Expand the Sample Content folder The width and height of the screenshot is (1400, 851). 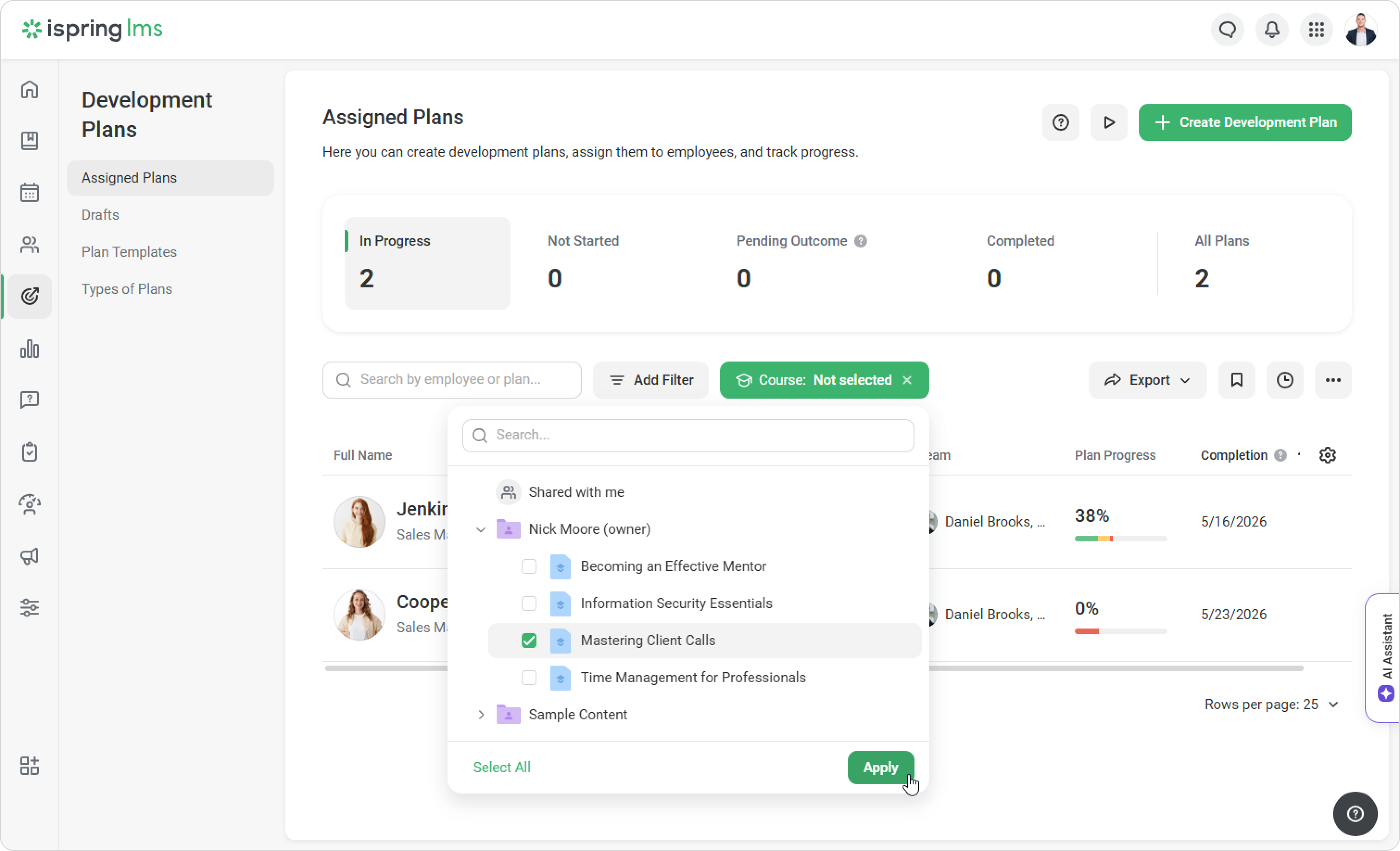coord(481,715)
